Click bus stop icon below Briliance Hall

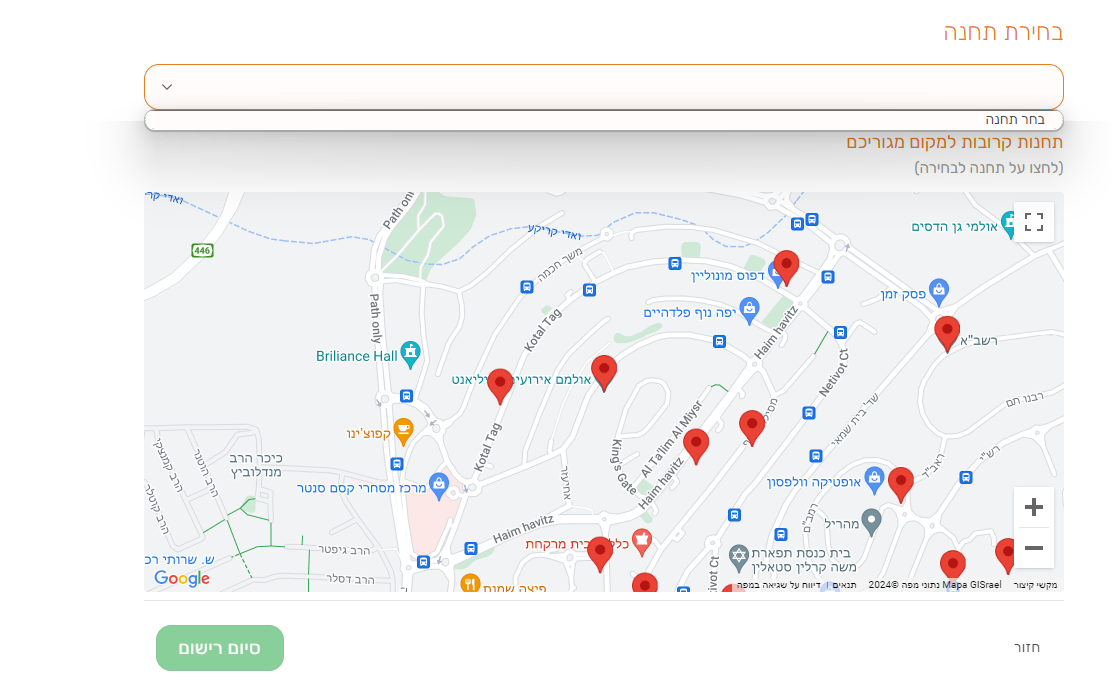pyautogui.click(x=406, y=396)
